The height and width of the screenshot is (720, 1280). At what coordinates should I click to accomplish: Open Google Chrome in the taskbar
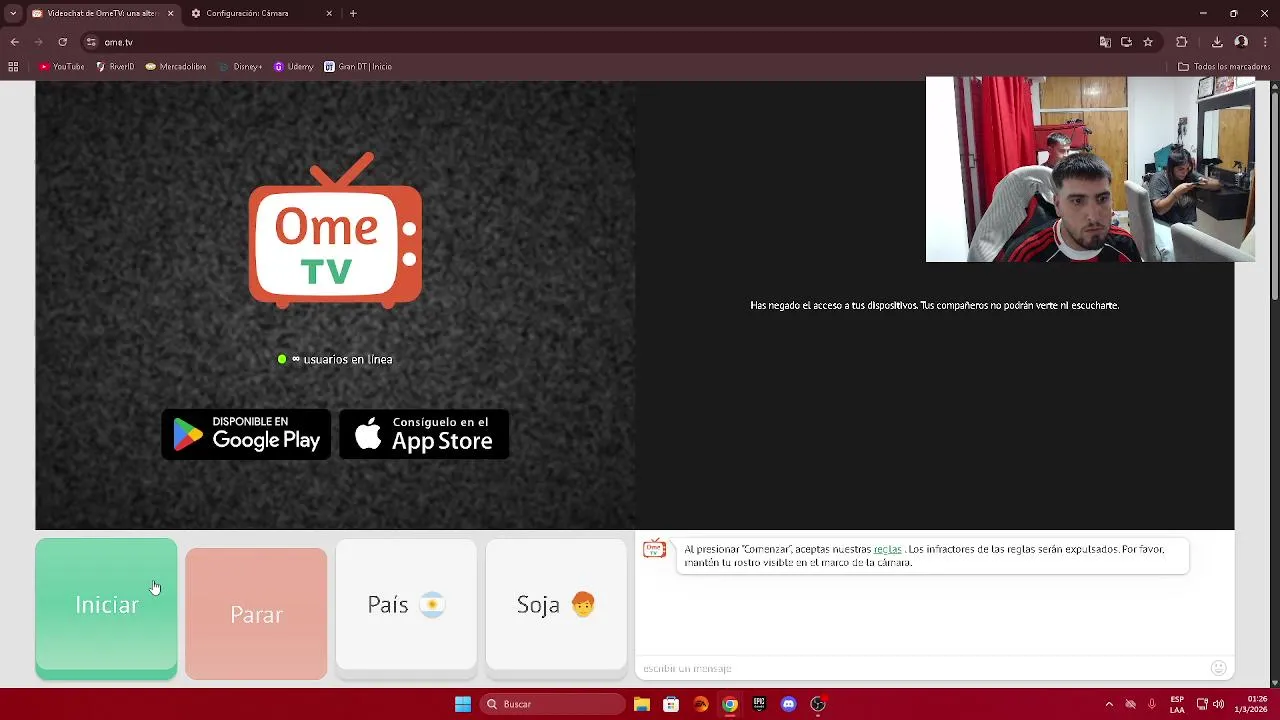(730, 704)
